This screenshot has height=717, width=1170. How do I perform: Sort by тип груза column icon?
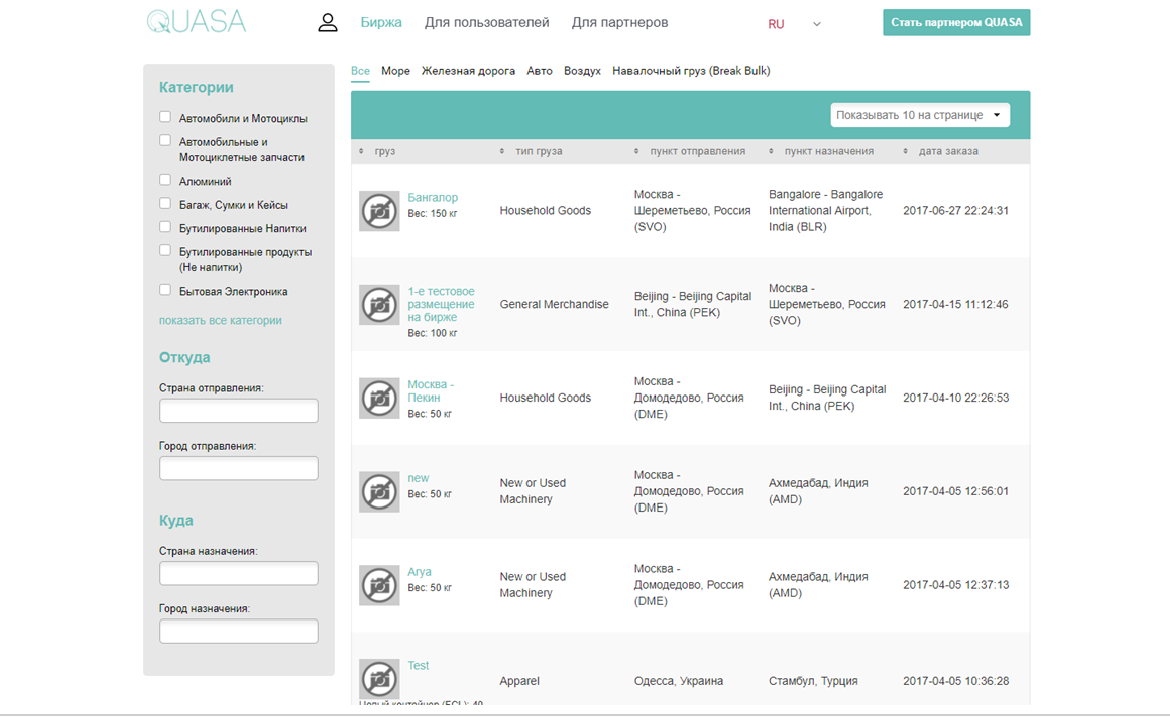pyautogui.click(x=502, y=152)
